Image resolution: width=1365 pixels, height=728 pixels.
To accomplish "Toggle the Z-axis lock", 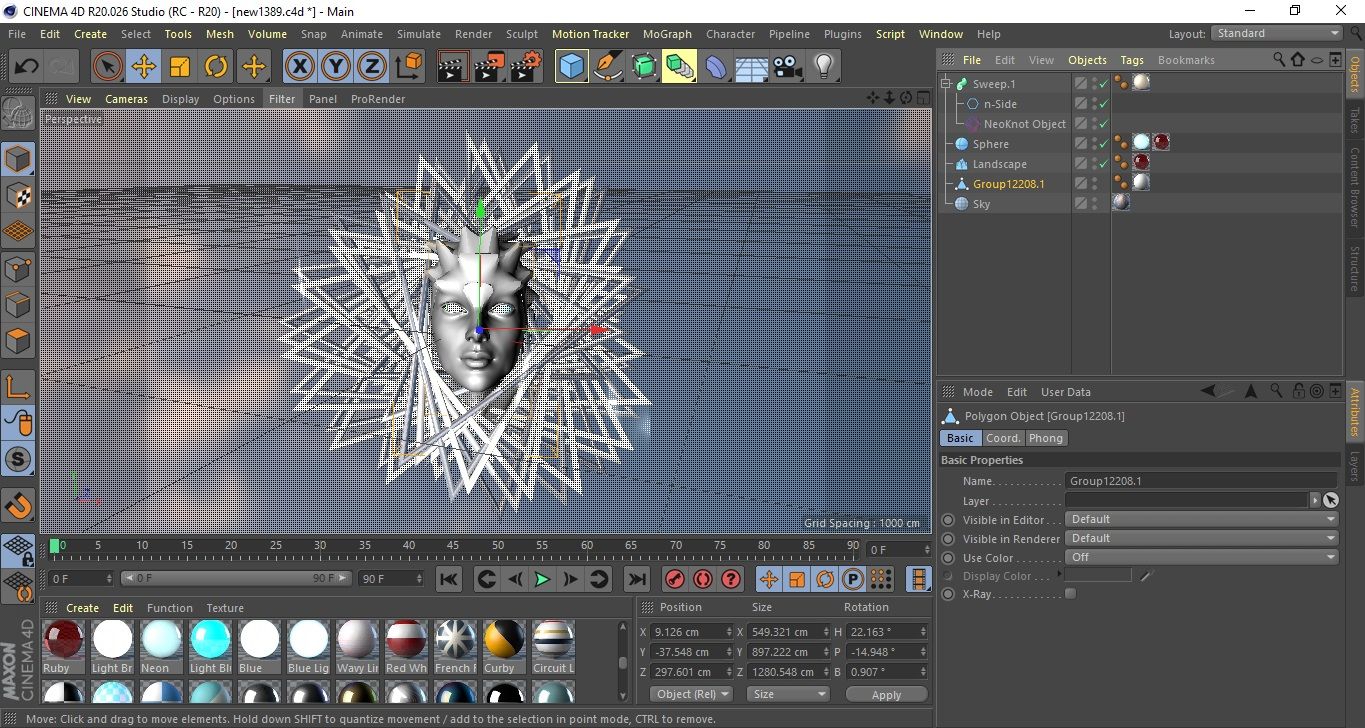I will (372, 67).
